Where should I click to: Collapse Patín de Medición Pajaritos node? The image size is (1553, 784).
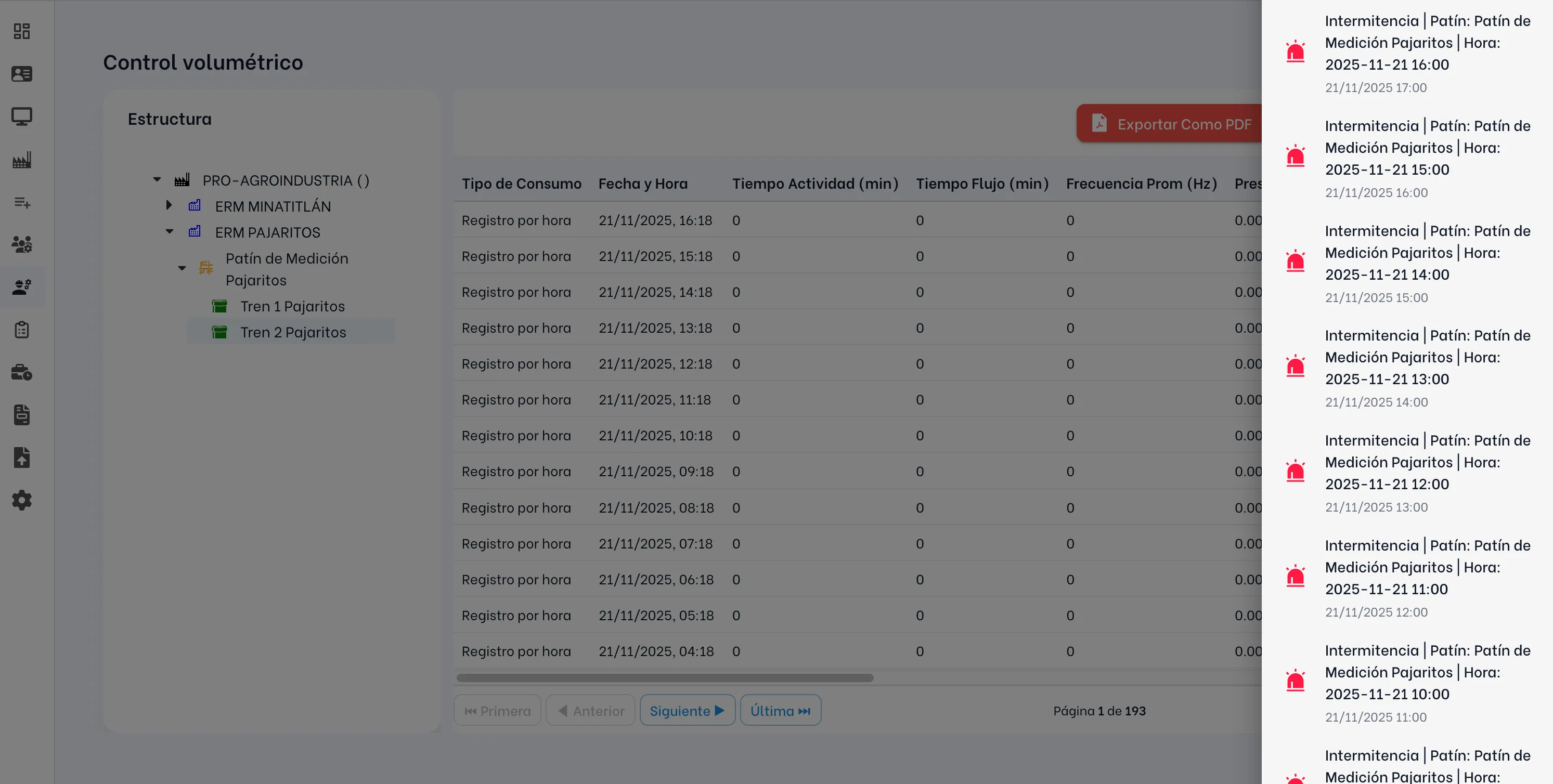point(182,268)
